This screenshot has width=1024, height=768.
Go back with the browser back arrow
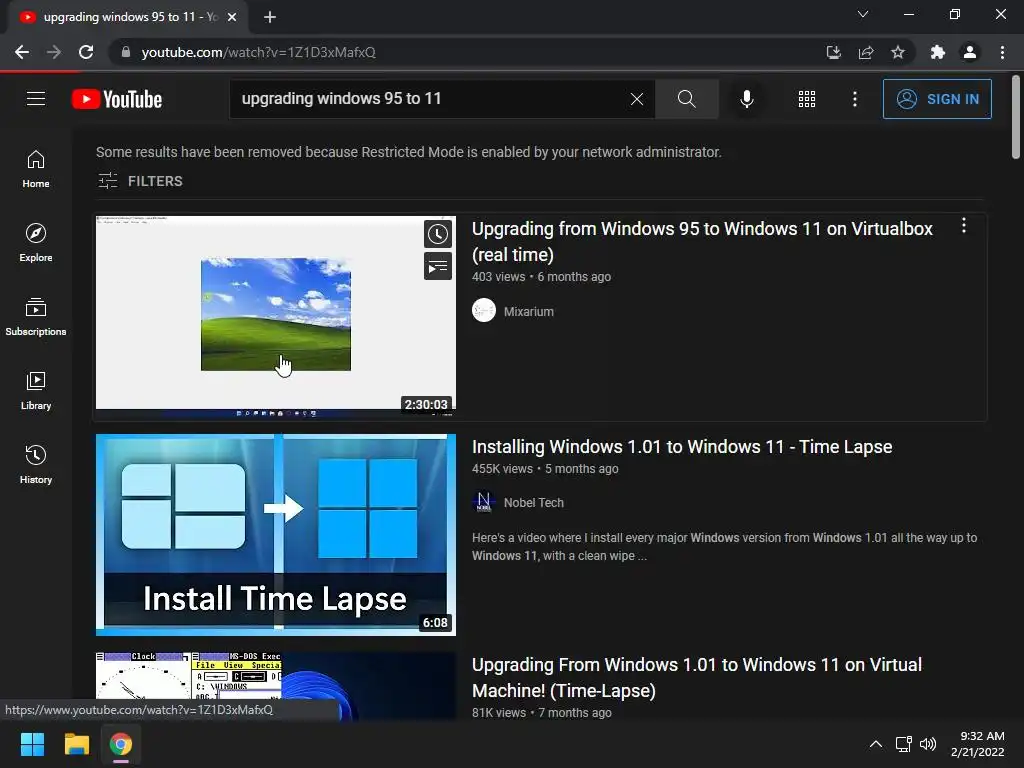22,52
